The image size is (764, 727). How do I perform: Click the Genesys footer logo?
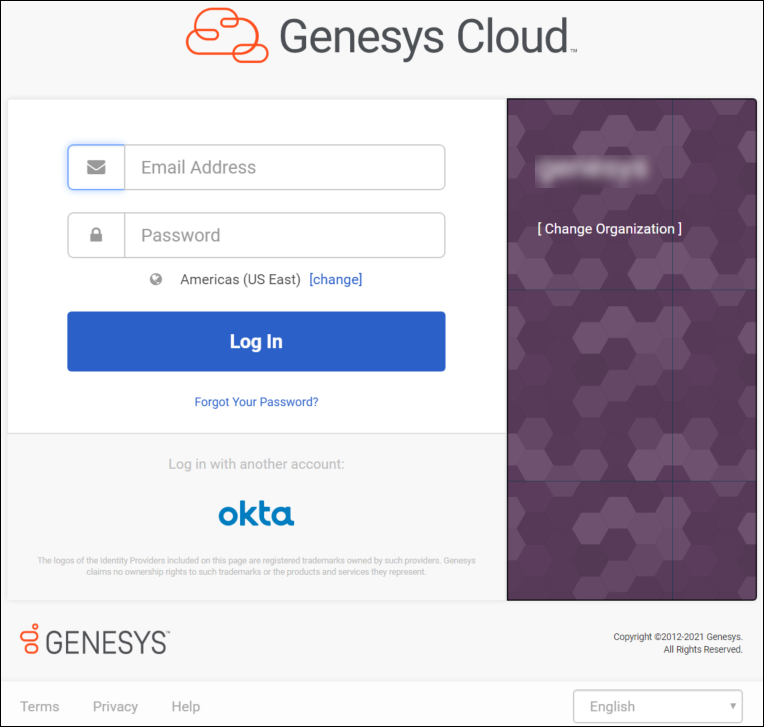tap(95, 639)
